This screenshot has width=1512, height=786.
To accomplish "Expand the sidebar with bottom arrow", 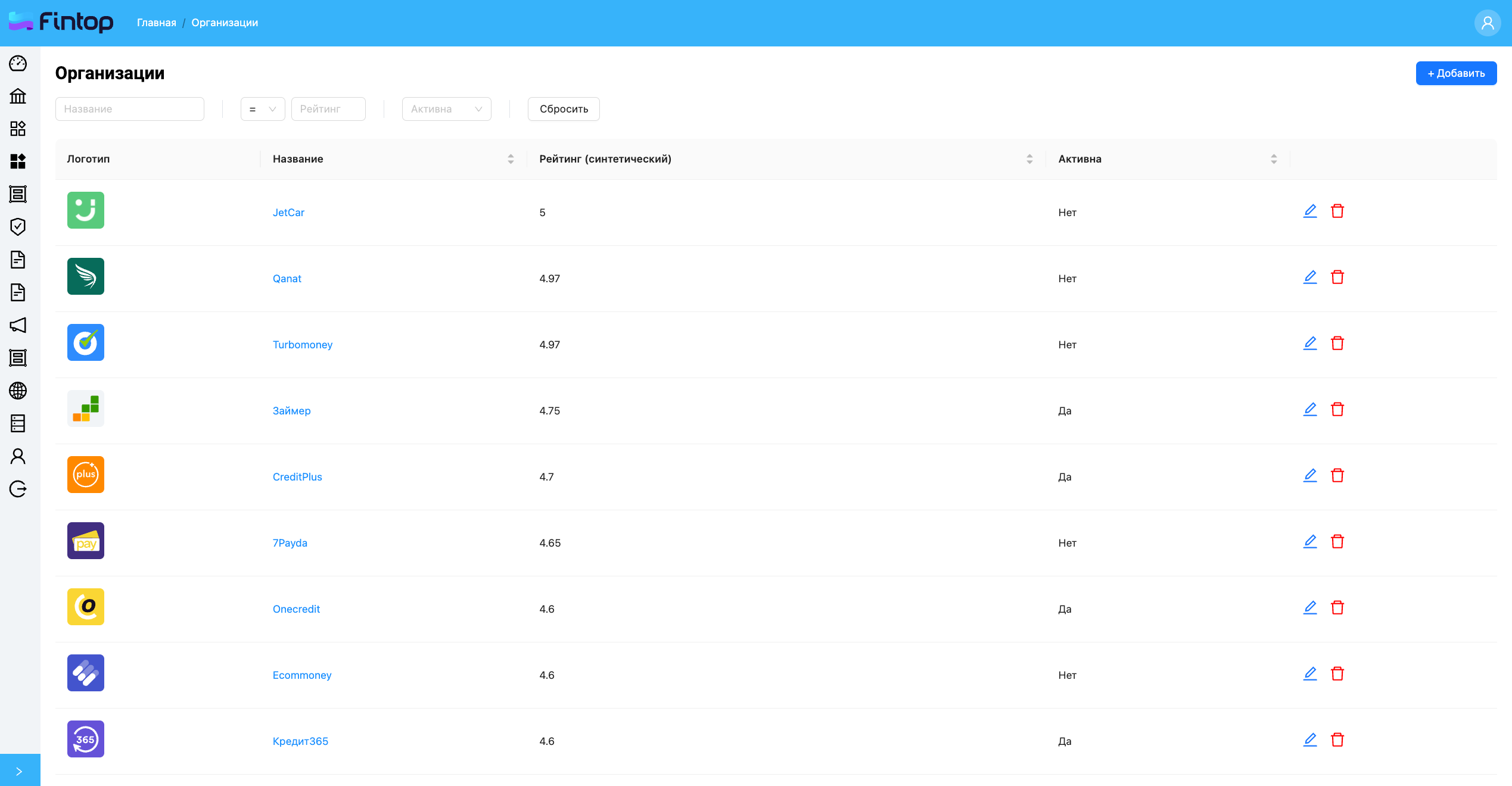I will [20, 771].
